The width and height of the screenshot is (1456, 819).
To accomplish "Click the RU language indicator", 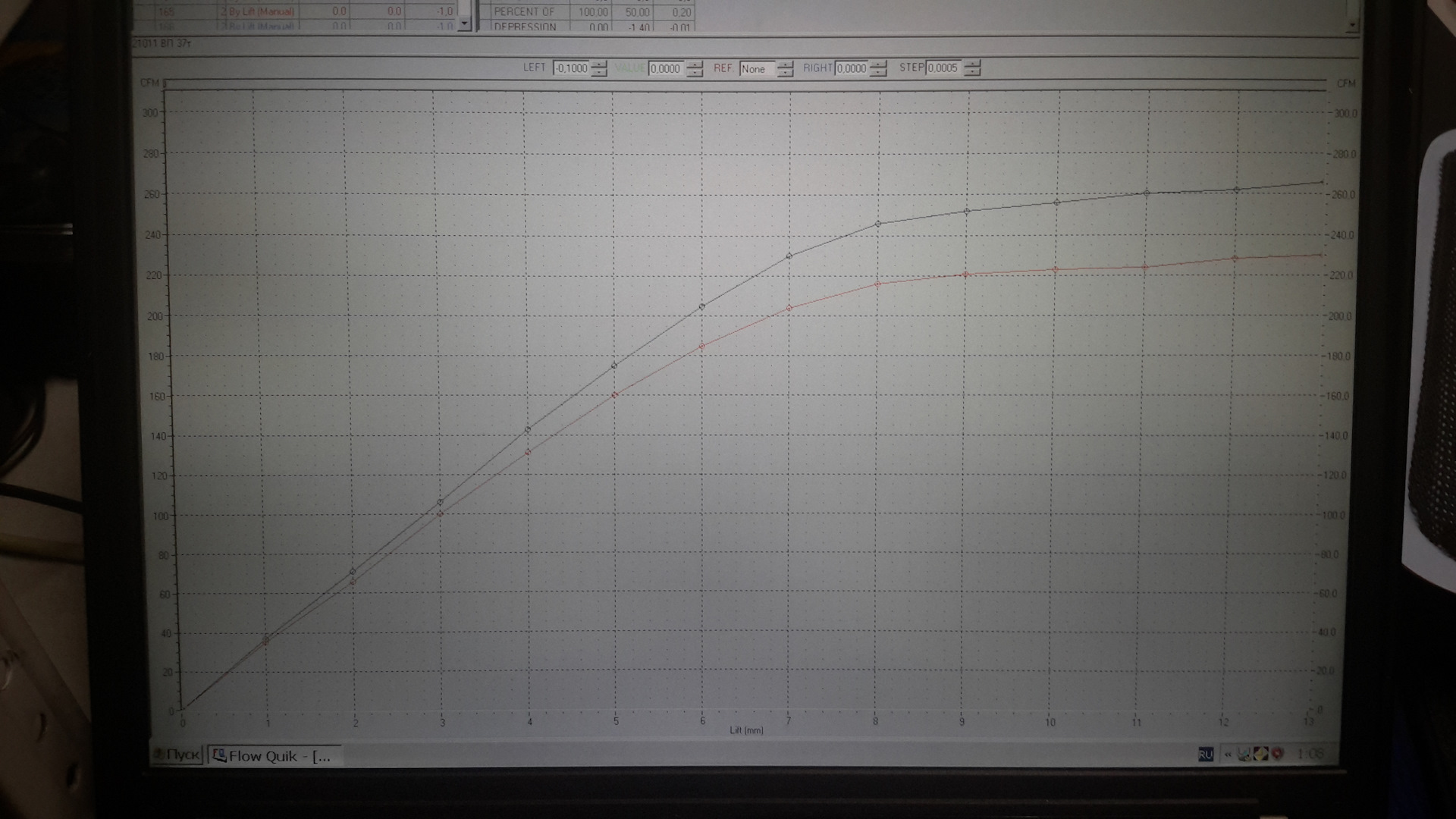I will (x=1205, y=755).
